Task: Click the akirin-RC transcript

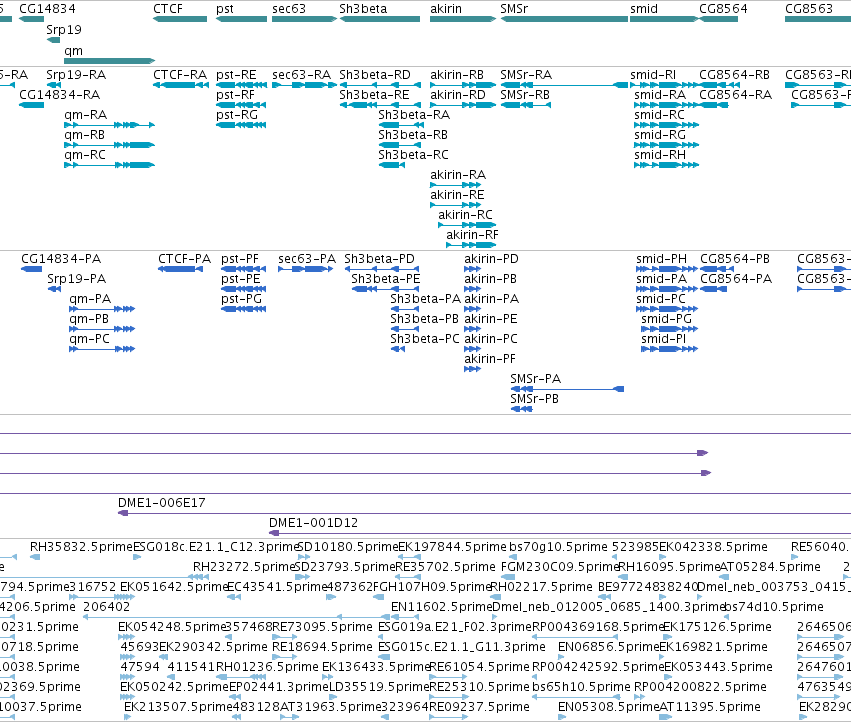Action: pos(467,225)
